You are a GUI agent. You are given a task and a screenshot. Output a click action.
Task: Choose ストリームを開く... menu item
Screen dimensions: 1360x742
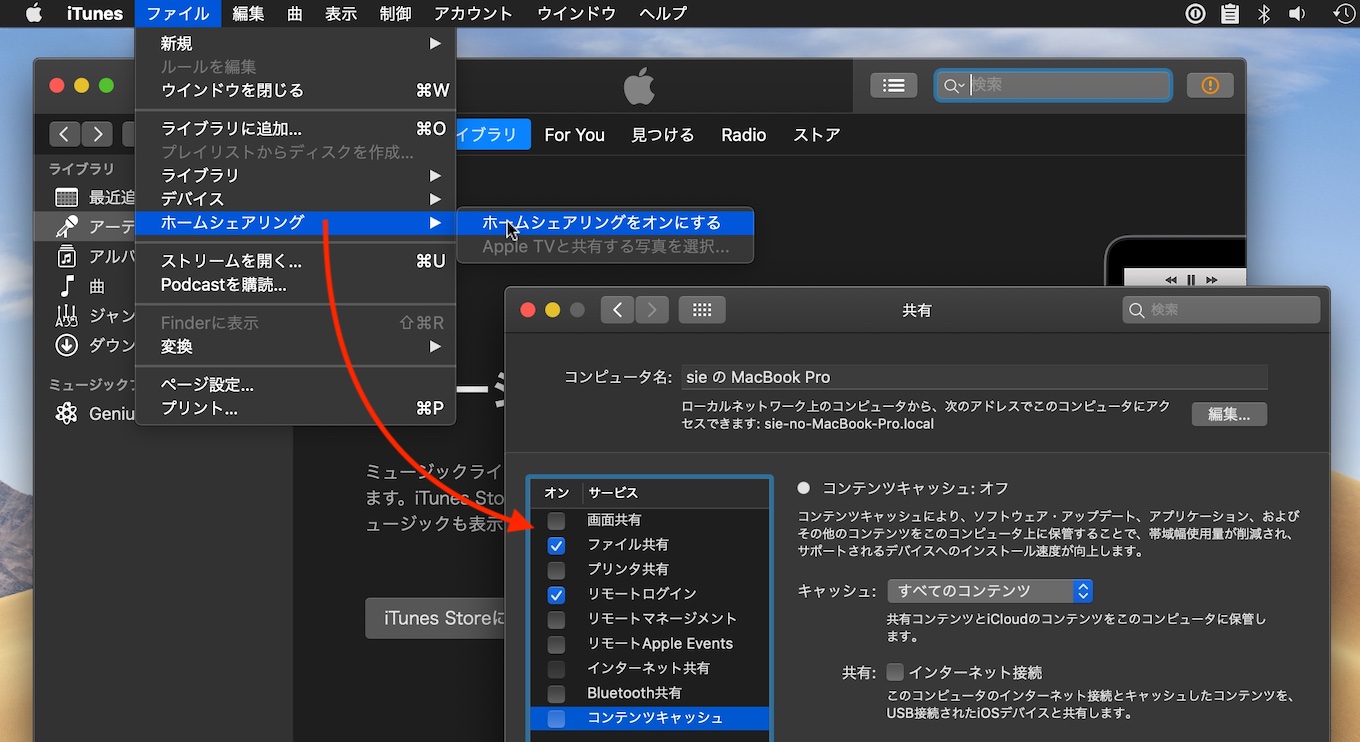296,261
